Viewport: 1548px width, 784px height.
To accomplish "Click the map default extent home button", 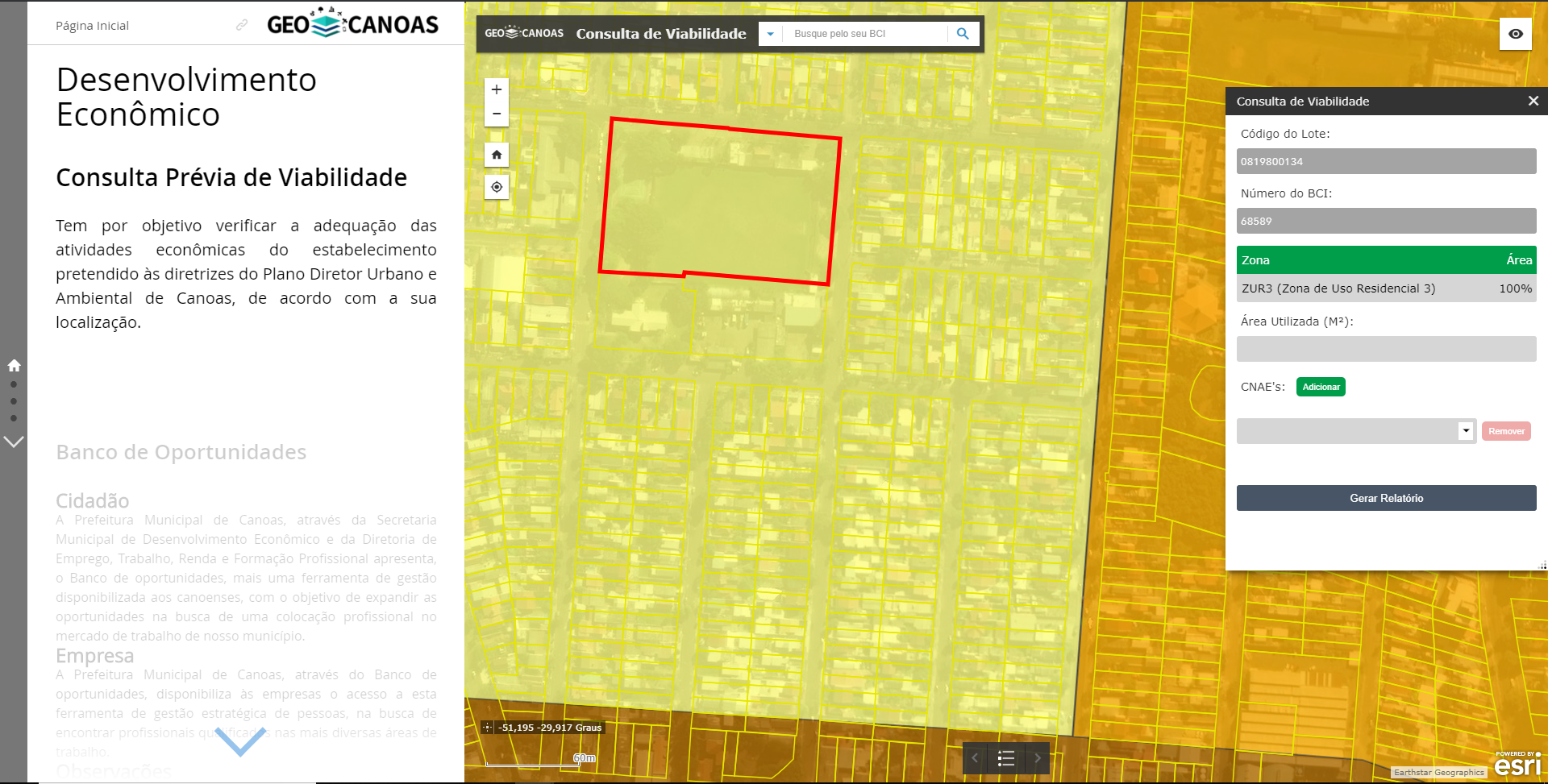I will [497, 155].
